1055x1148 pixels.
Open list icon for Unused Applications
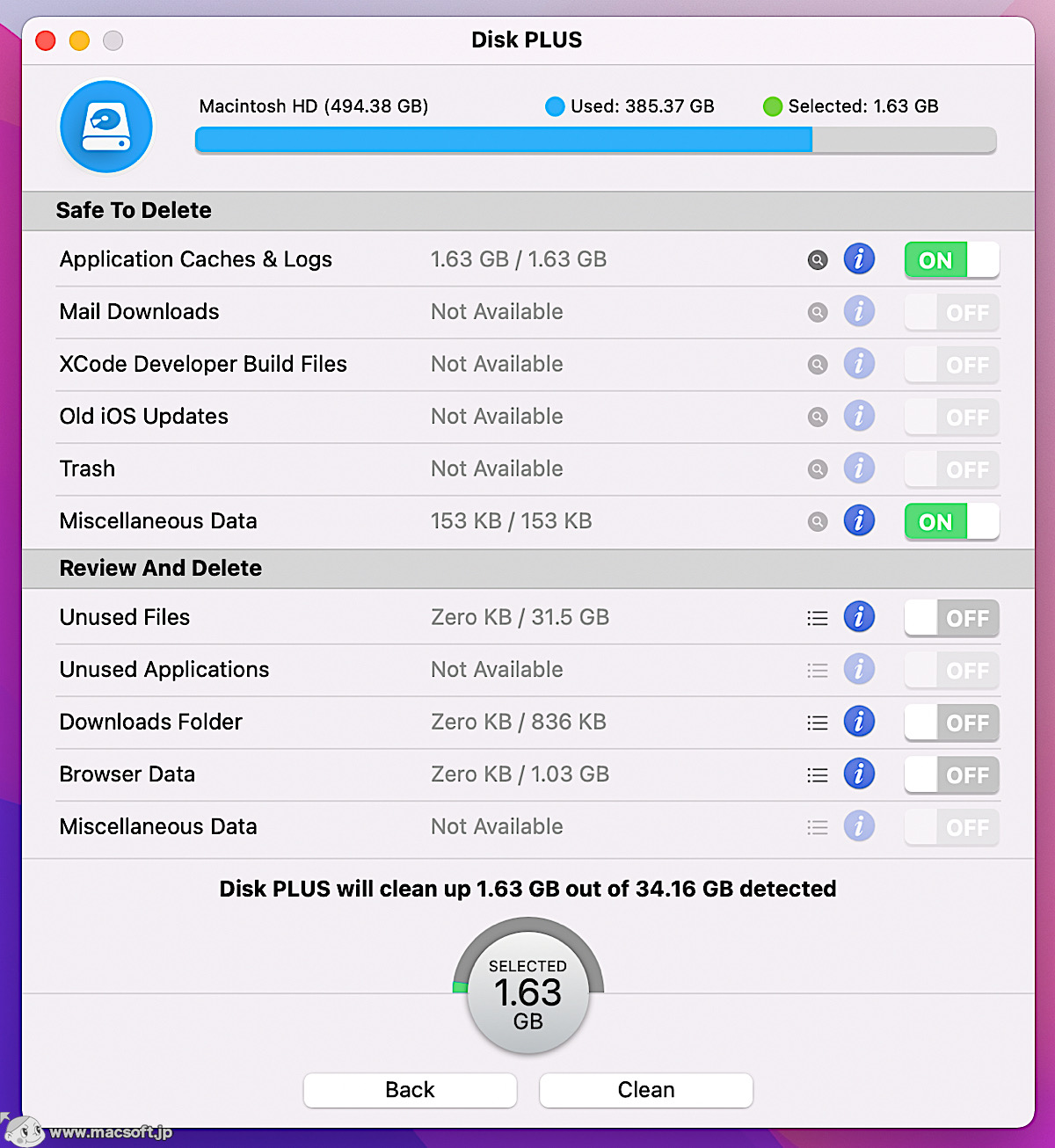point(818,671)
